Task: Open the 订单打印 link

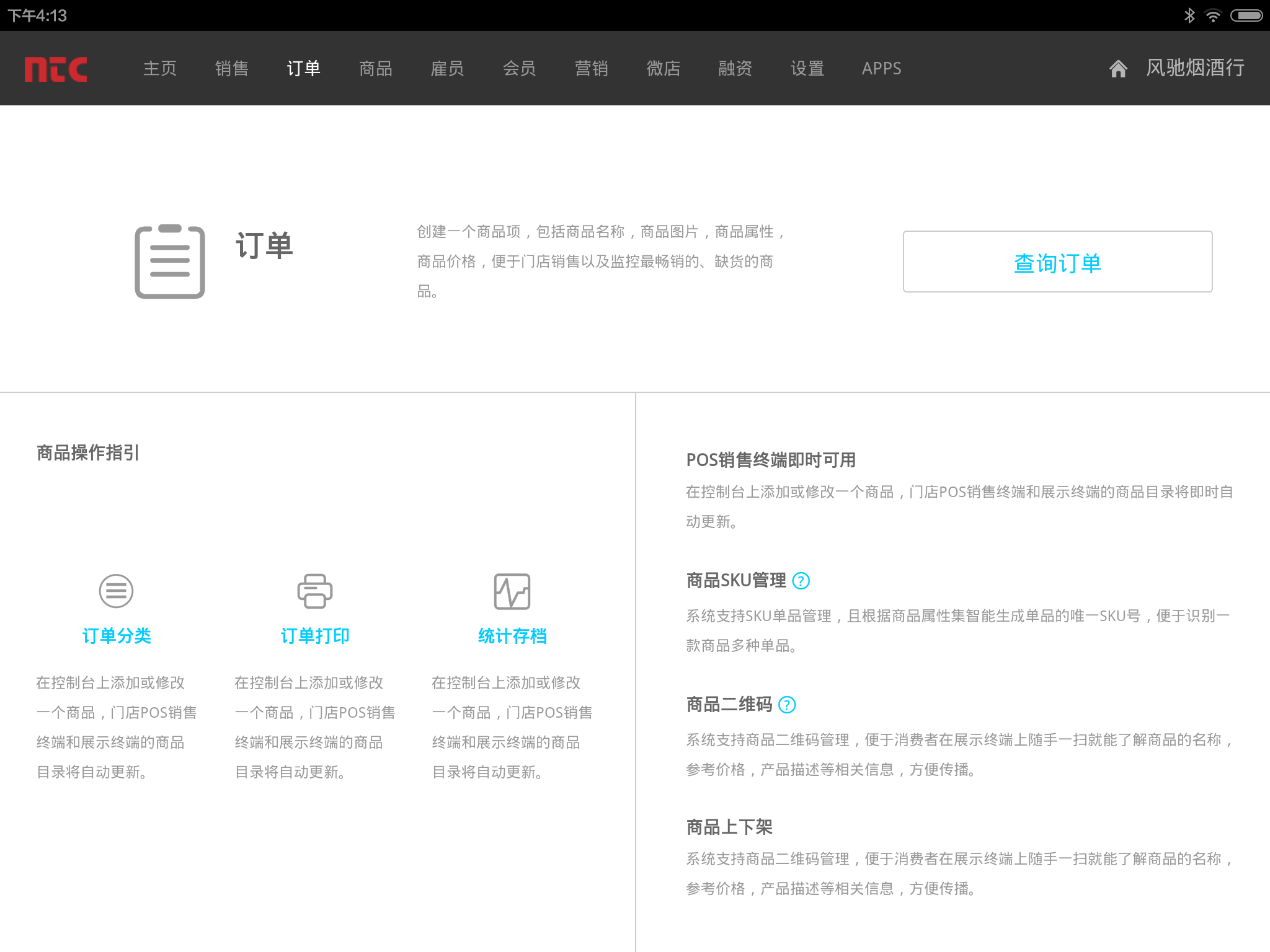Action: pos(315,636)
